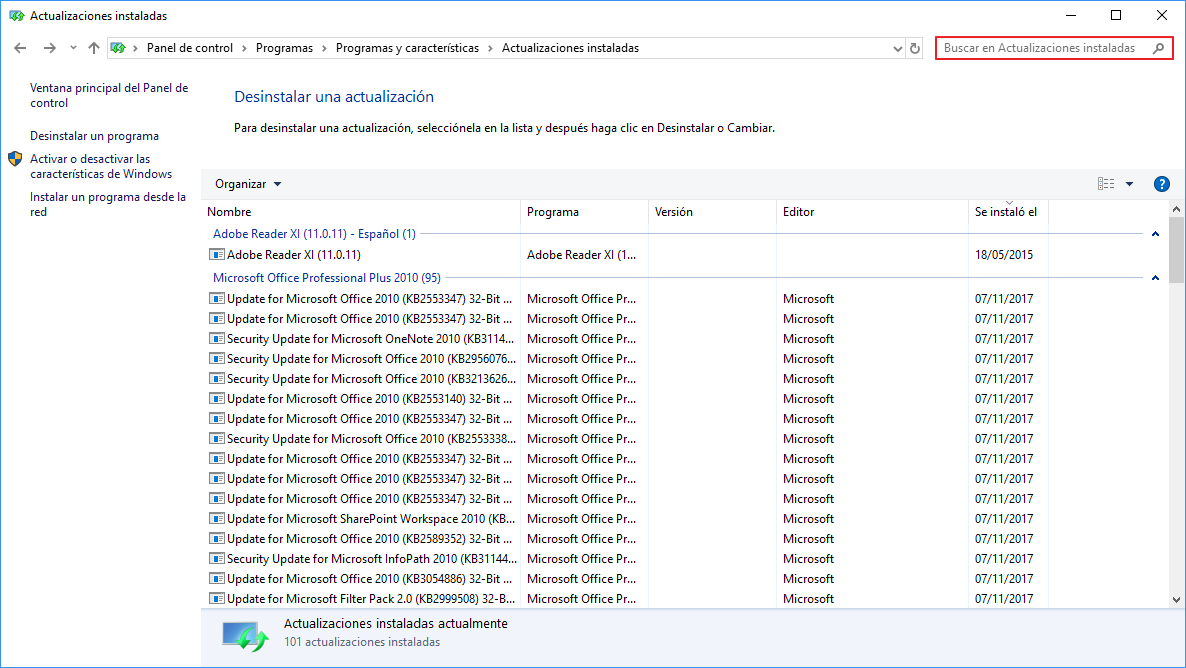Sort by the Versión column header
The height and width of the screenshot is (668, 1186).
pos(713,212)
